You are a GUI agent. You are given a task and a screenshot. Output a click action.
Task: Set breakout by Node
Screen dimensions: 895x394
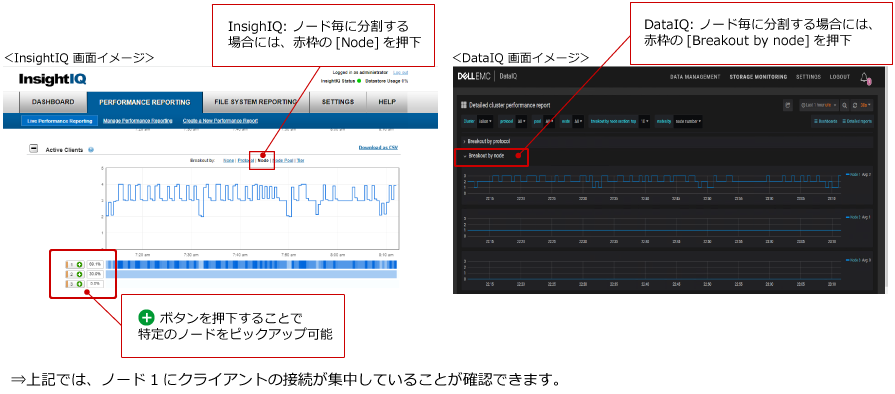pos(263,160)
